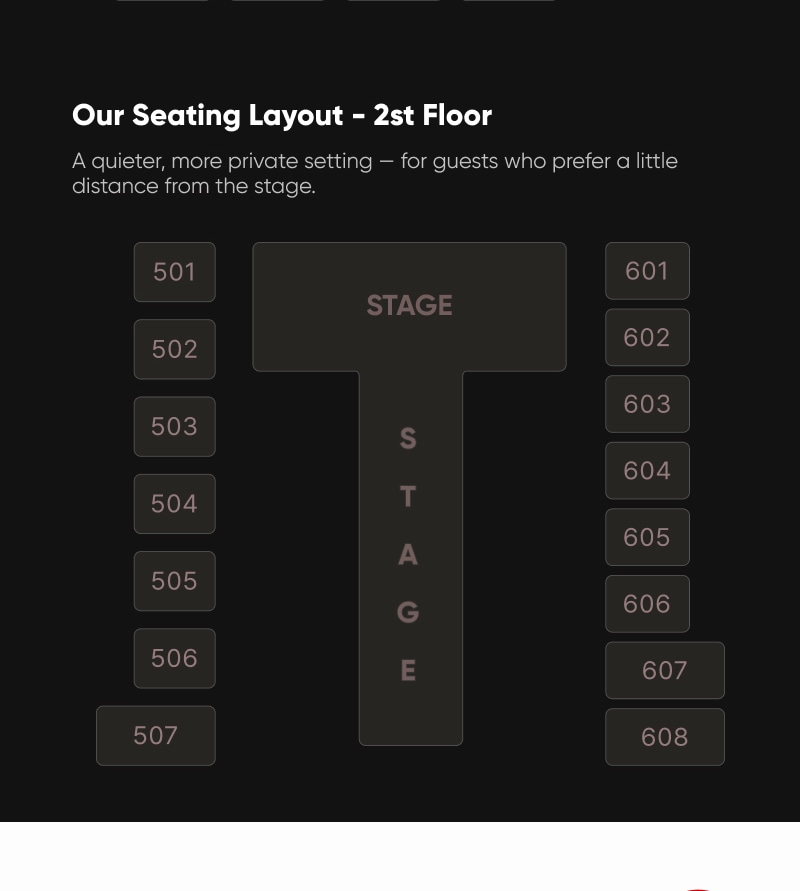Click seat 505
The width and height of the screenshot is (800, 891).
click(x=174, y=581)
